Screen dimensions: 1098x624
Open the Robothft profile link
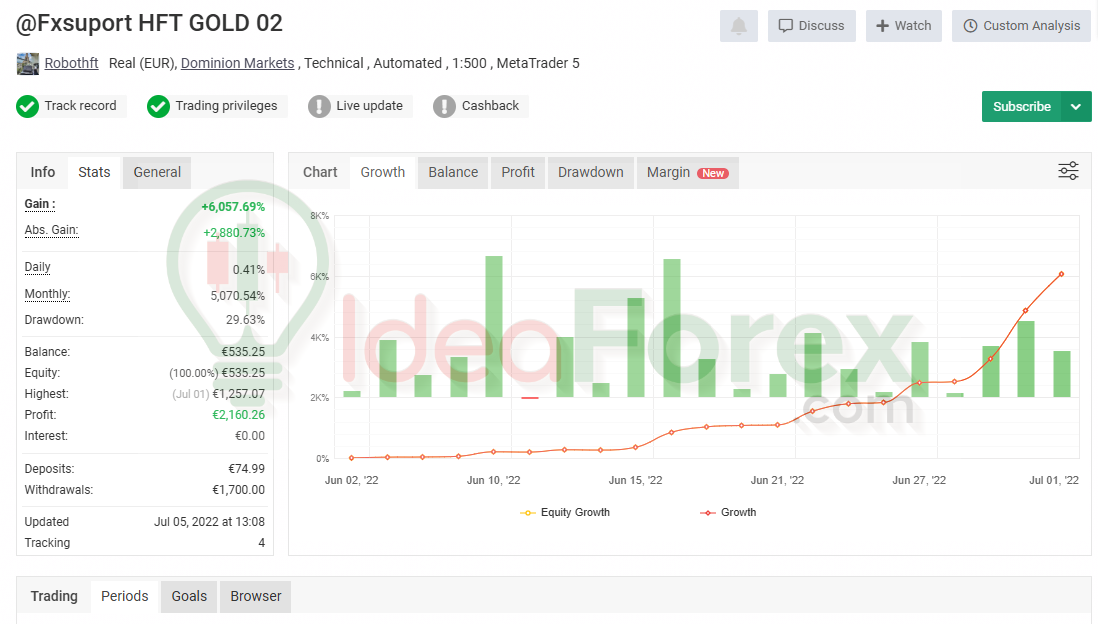pyautogui.click(x=71, y=63)
